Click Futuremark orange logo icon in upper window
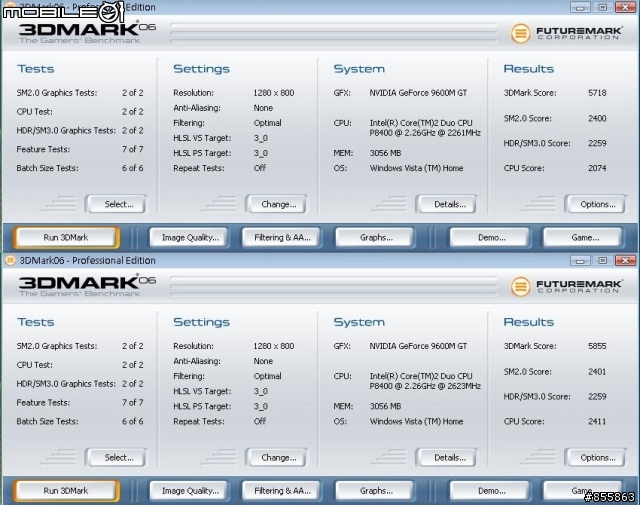The height and width of the screenshot is (505, 640). (520, 33)
